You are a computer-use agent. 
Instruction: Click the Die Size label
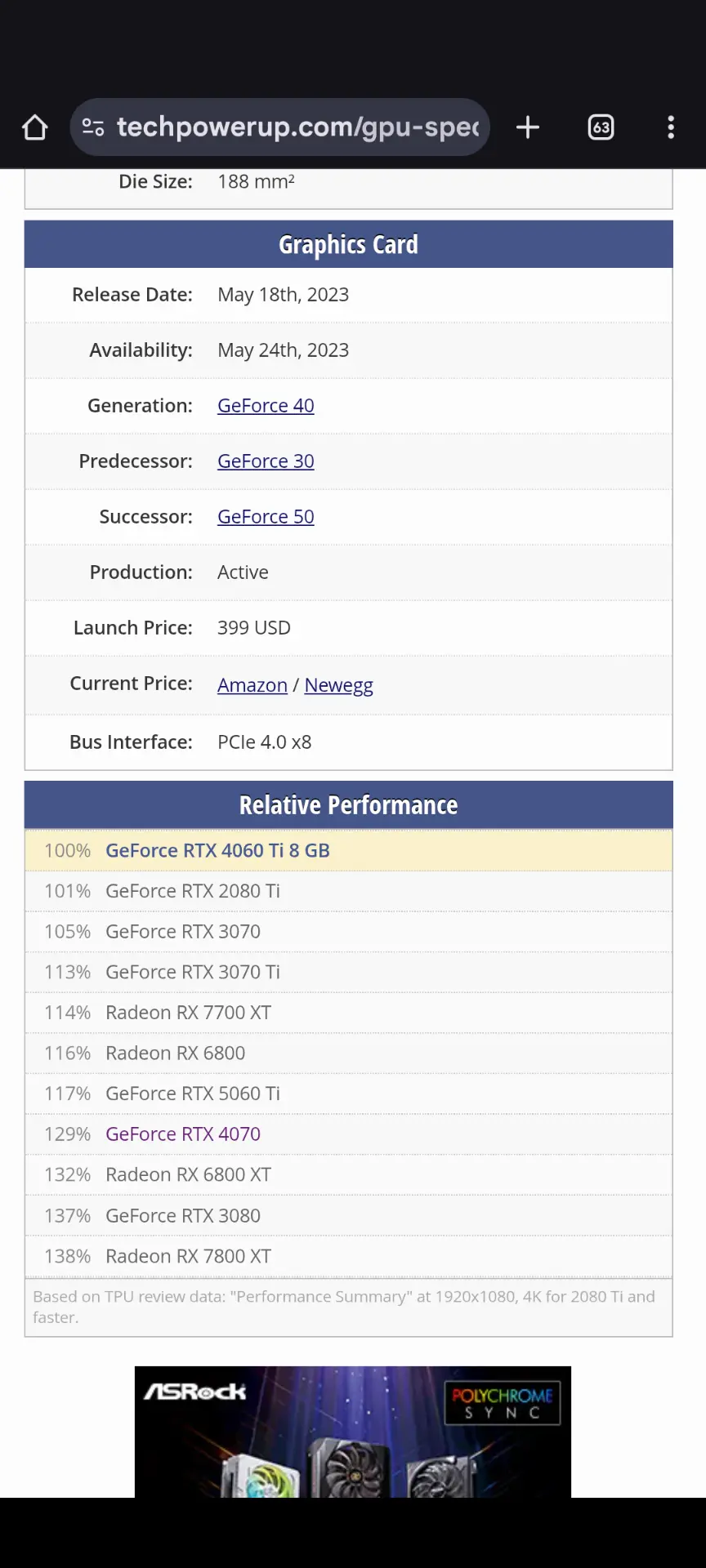156,181
